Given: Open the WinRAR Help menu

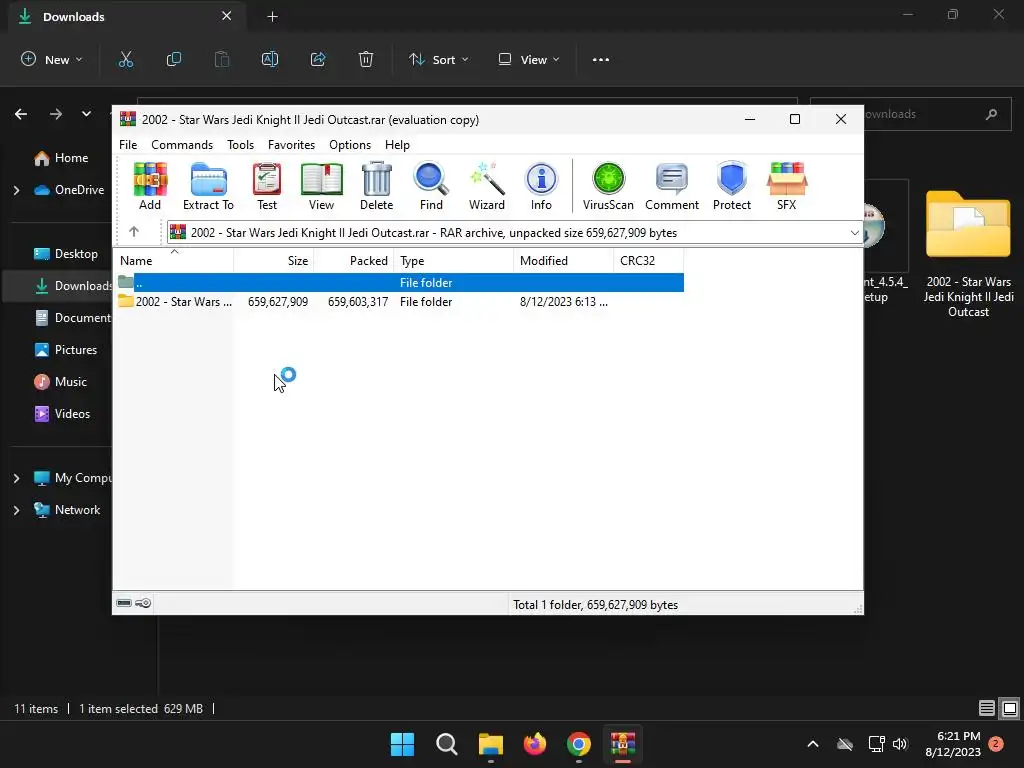Looking at the screenshot, I should [x=397, y=145].
